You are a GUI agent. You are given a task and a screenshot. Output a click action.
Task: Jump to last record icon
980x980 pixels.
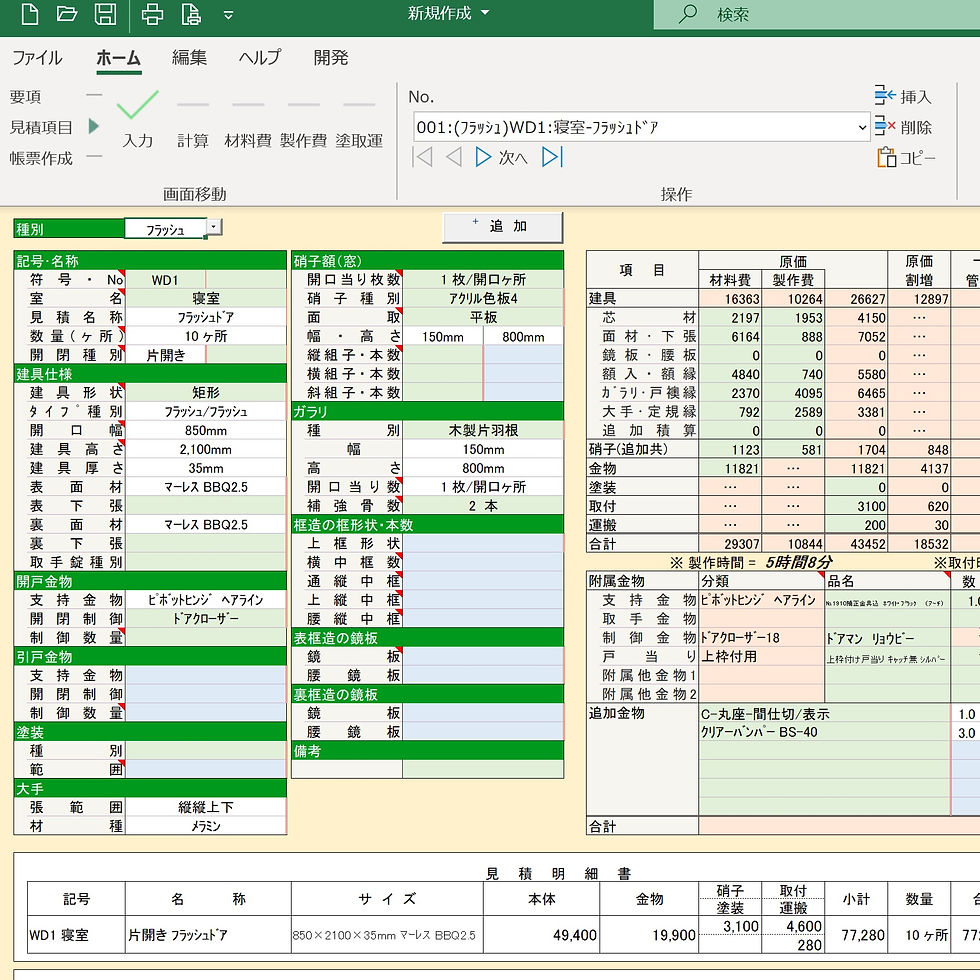click(x=552, y=157)
